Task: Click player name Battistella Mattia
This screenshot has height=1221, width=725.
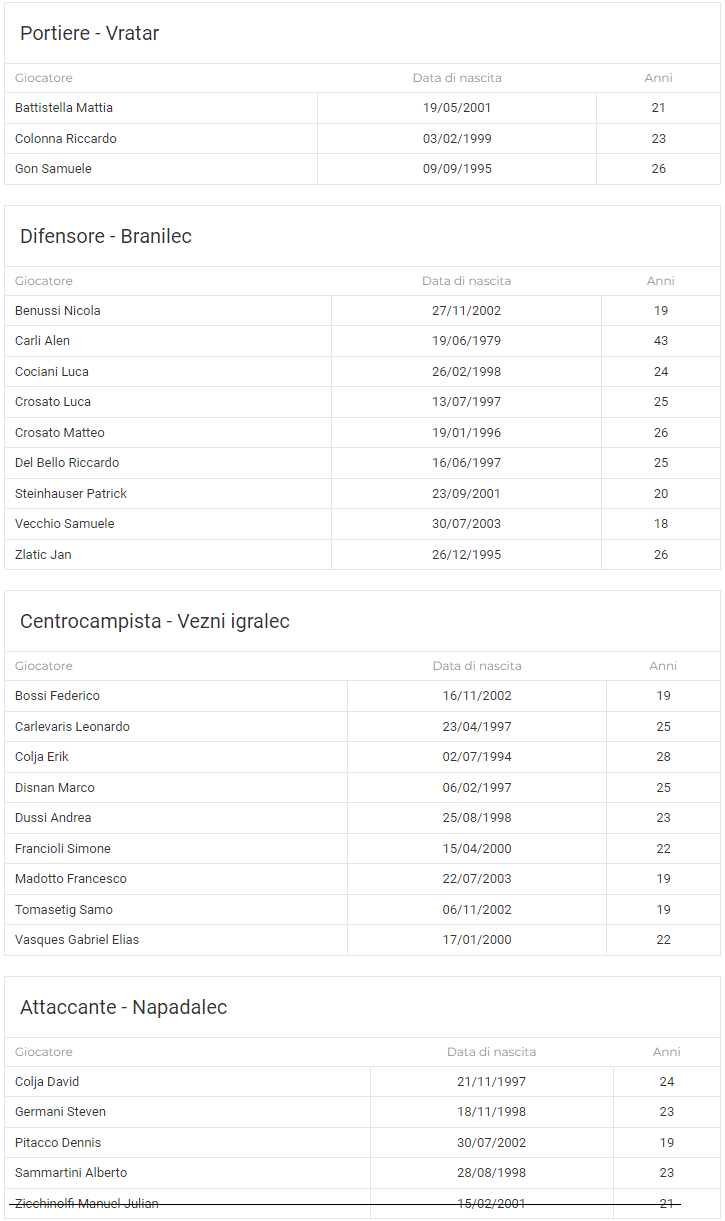Action: click(x=64, y=108)
